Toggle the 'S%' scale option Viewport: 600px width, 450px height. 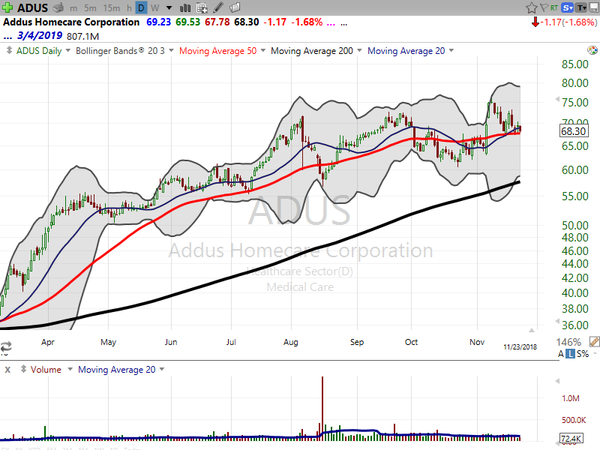tap(583, 354)
